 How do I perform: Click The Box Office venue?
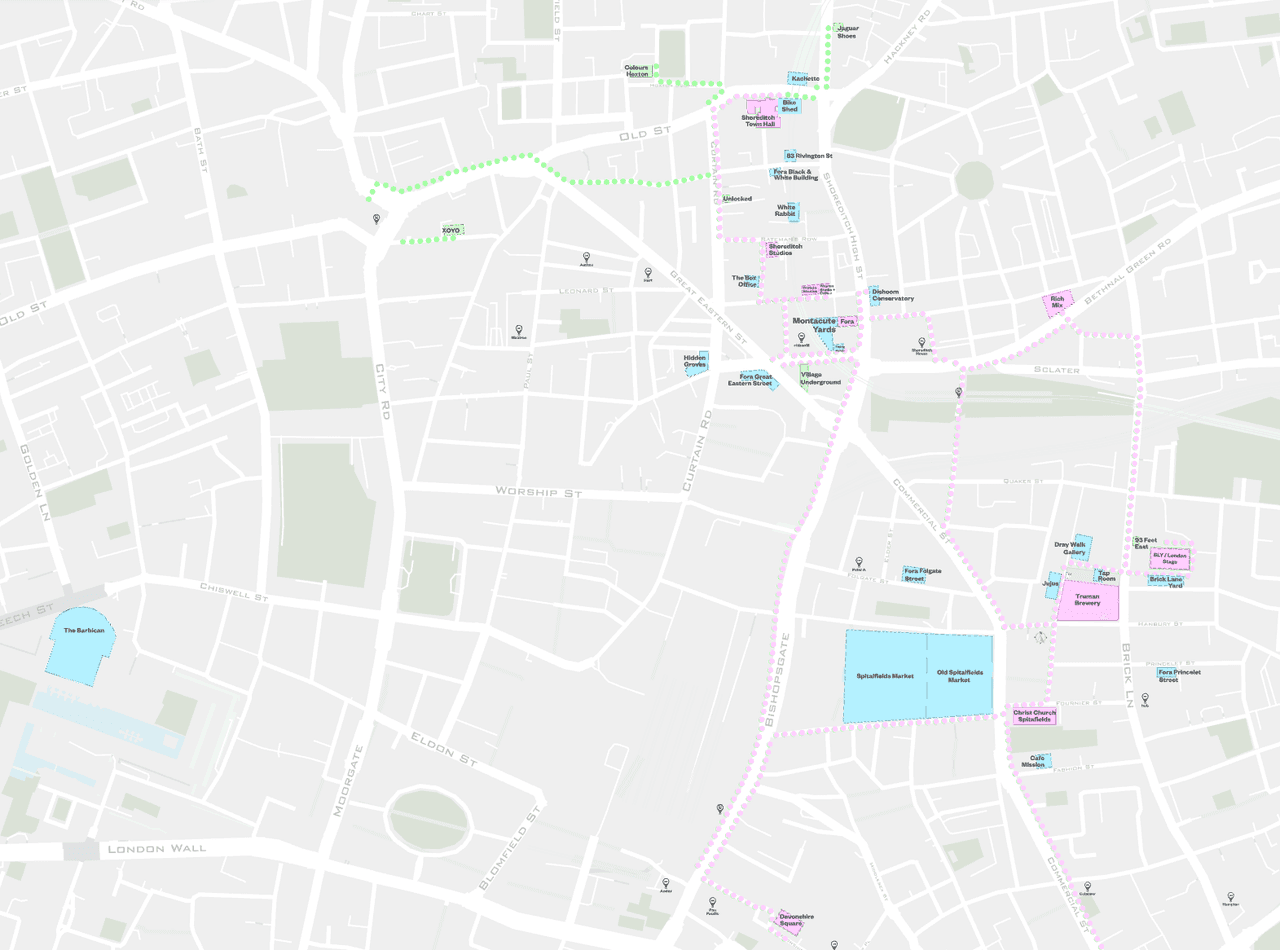point(745,281)
